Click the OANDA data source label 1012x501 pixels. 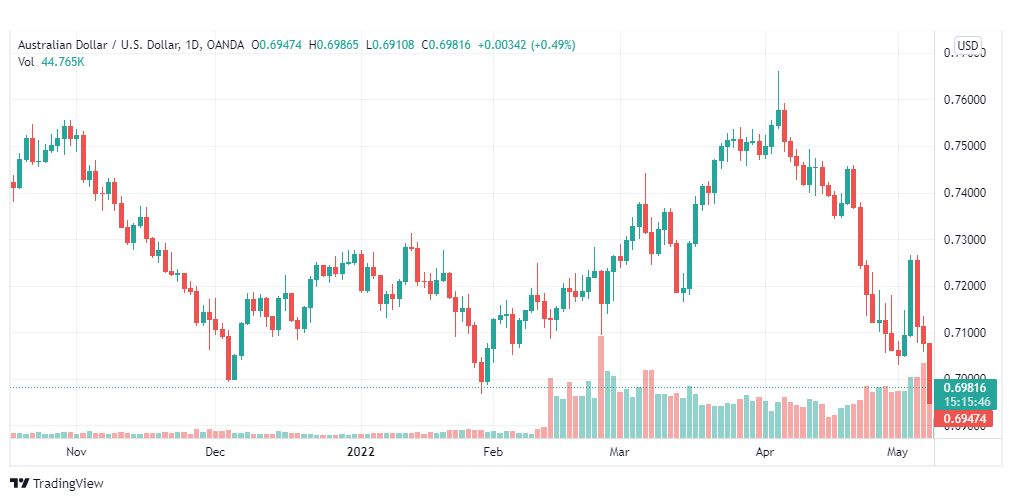[x=226, y=45]
